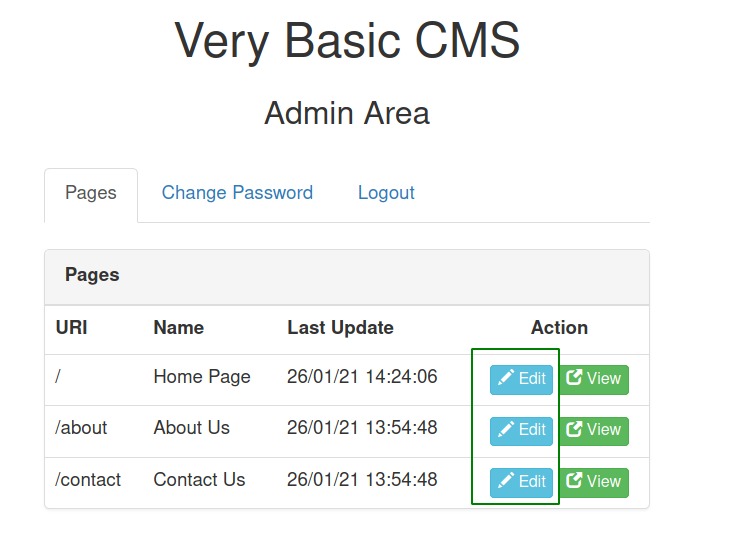Viewport: 755px width, 545px height.
Task: View the /about page
Action: pyautogui.click(x=594, y=431)
